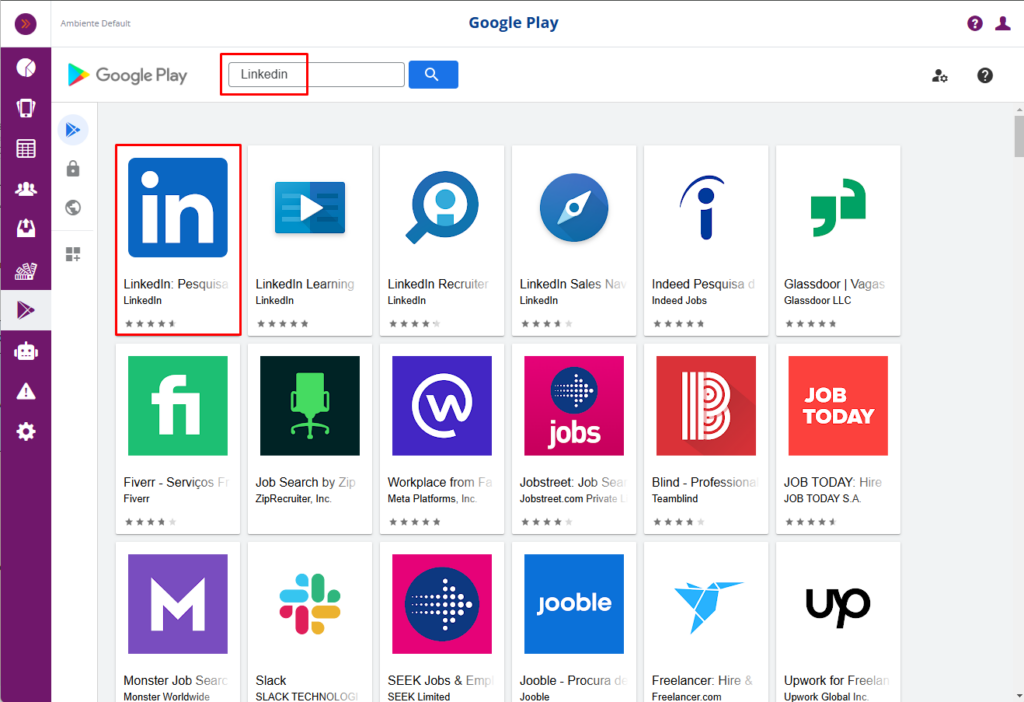Screen dimensions: 1024x702
Task: Open the Blind - Professional app card
Action: pos(706,439)
